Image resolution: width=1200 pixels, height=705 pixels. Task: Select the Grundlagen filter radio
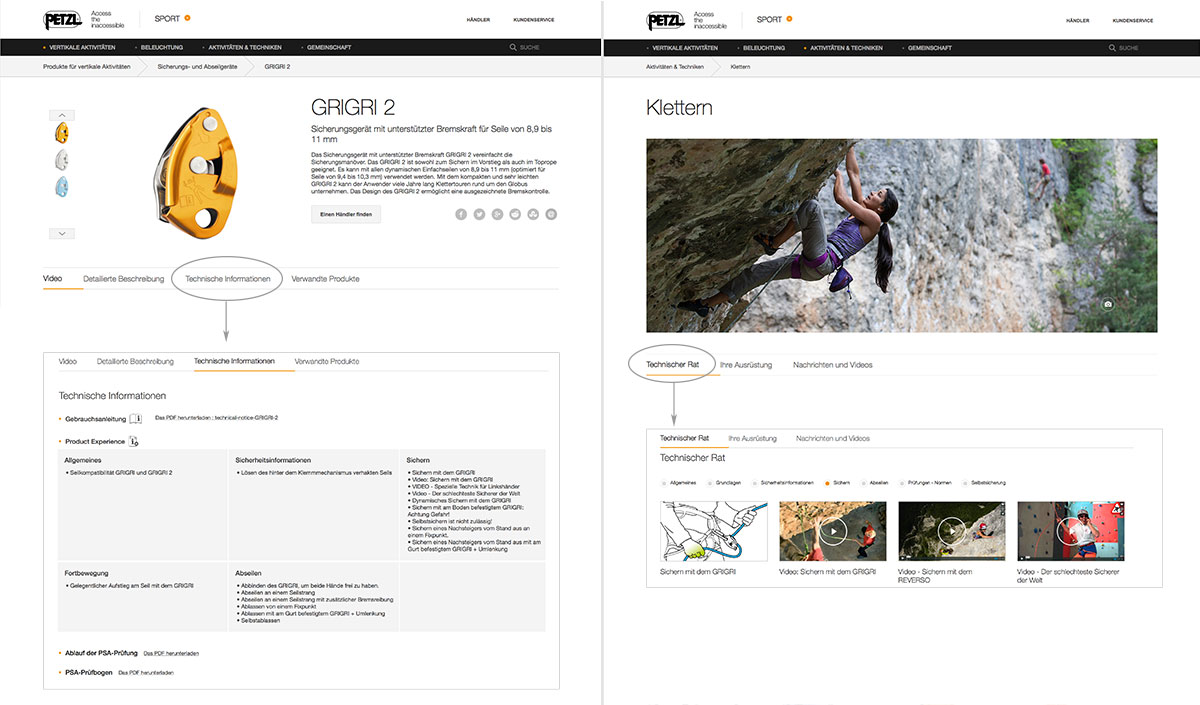point(709,482)
